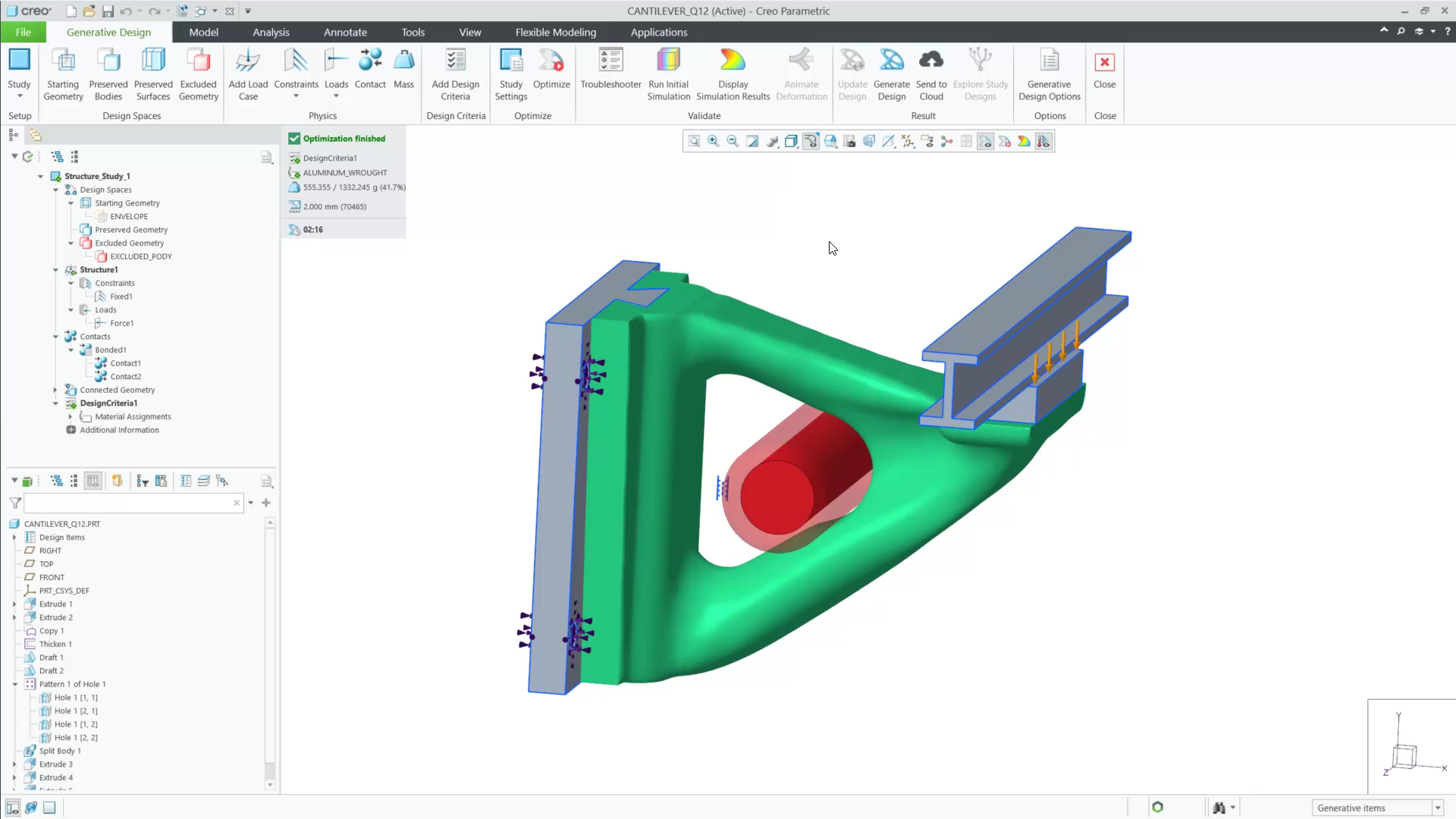The width and height of the screenshot is (1456, 819).
Task: Run Initial Simulation
Action: click(x=668, y=72)
